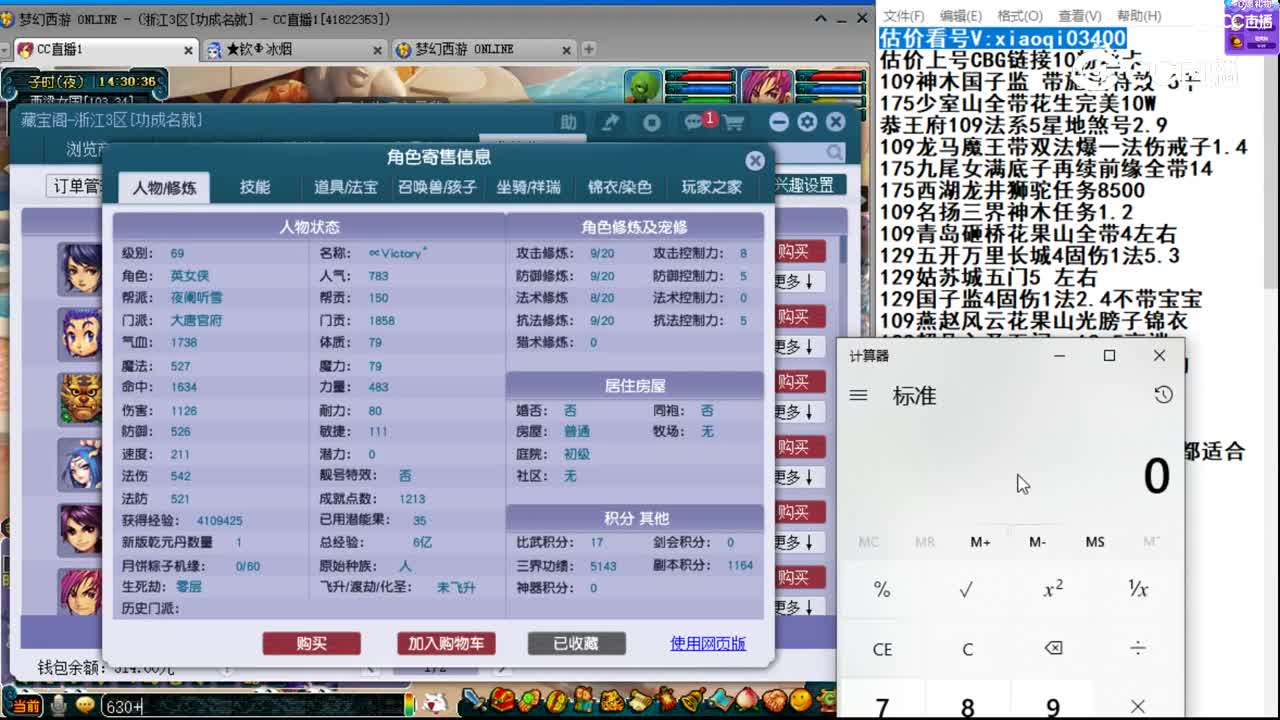Open Notepad 编辑(E) menu
Image resolution: width=1280 pixels, height=720 pixels.
click(x=960, y=16)
